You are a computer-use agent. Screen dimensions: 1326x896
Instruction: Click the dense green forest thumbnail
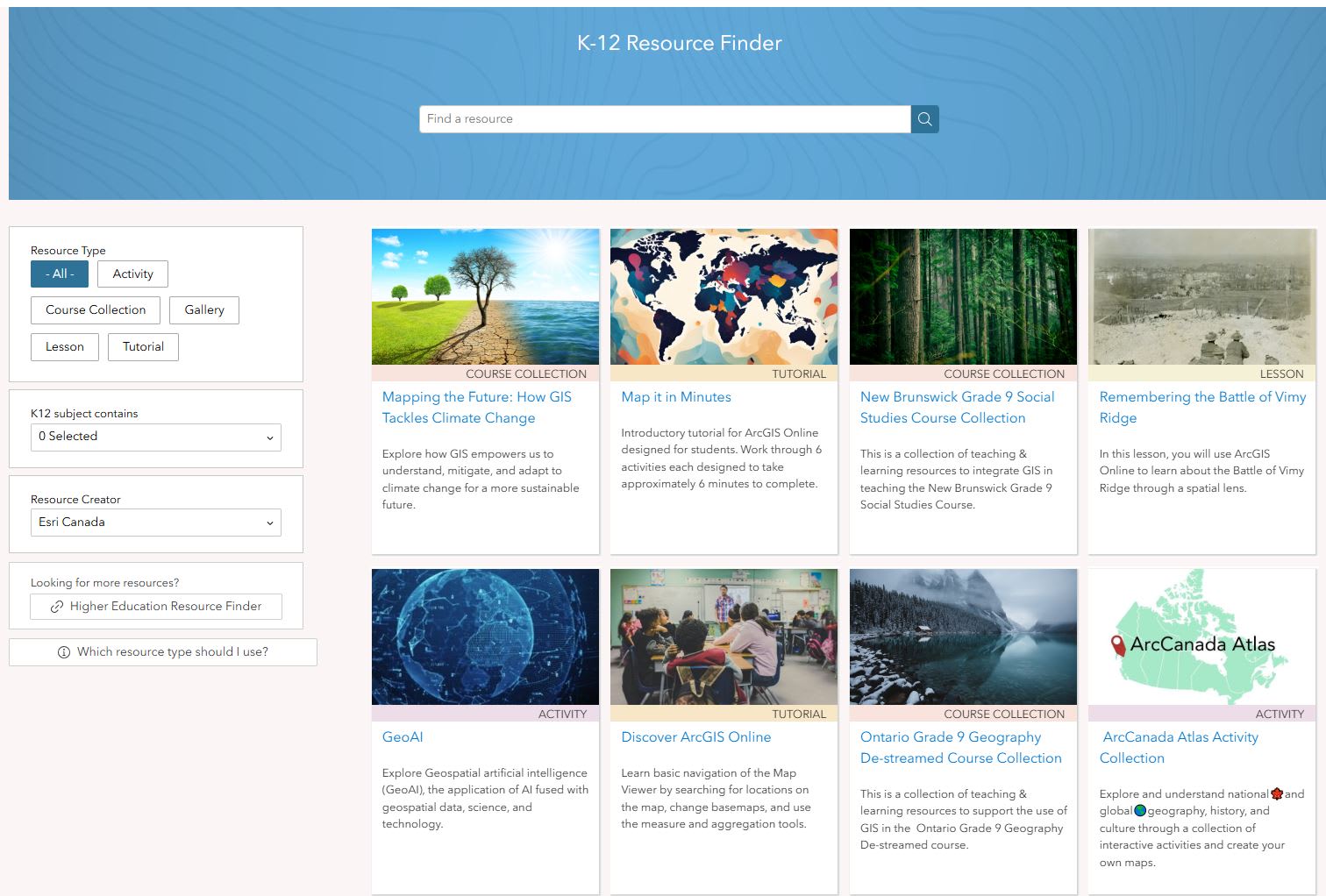pos(963,297)
